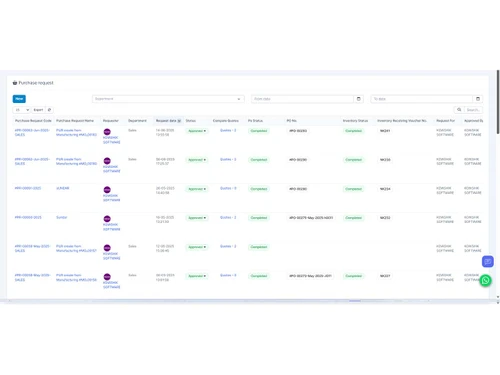The height and width of the screenshot is (375, 500).
Task: Open purchase request PR-00062-Jun-2025-SALES
Action: point(32,161)
